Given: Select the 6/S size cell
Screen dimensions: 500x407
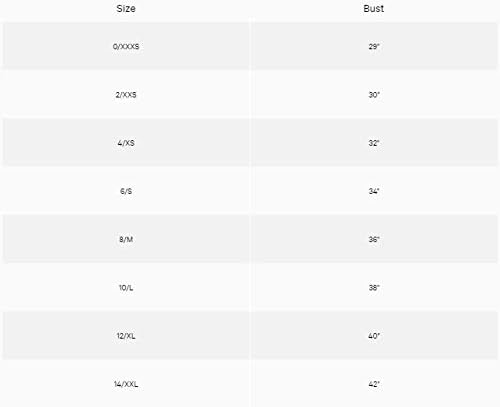Looking at the screenshot, I should (x=126, y=191).
